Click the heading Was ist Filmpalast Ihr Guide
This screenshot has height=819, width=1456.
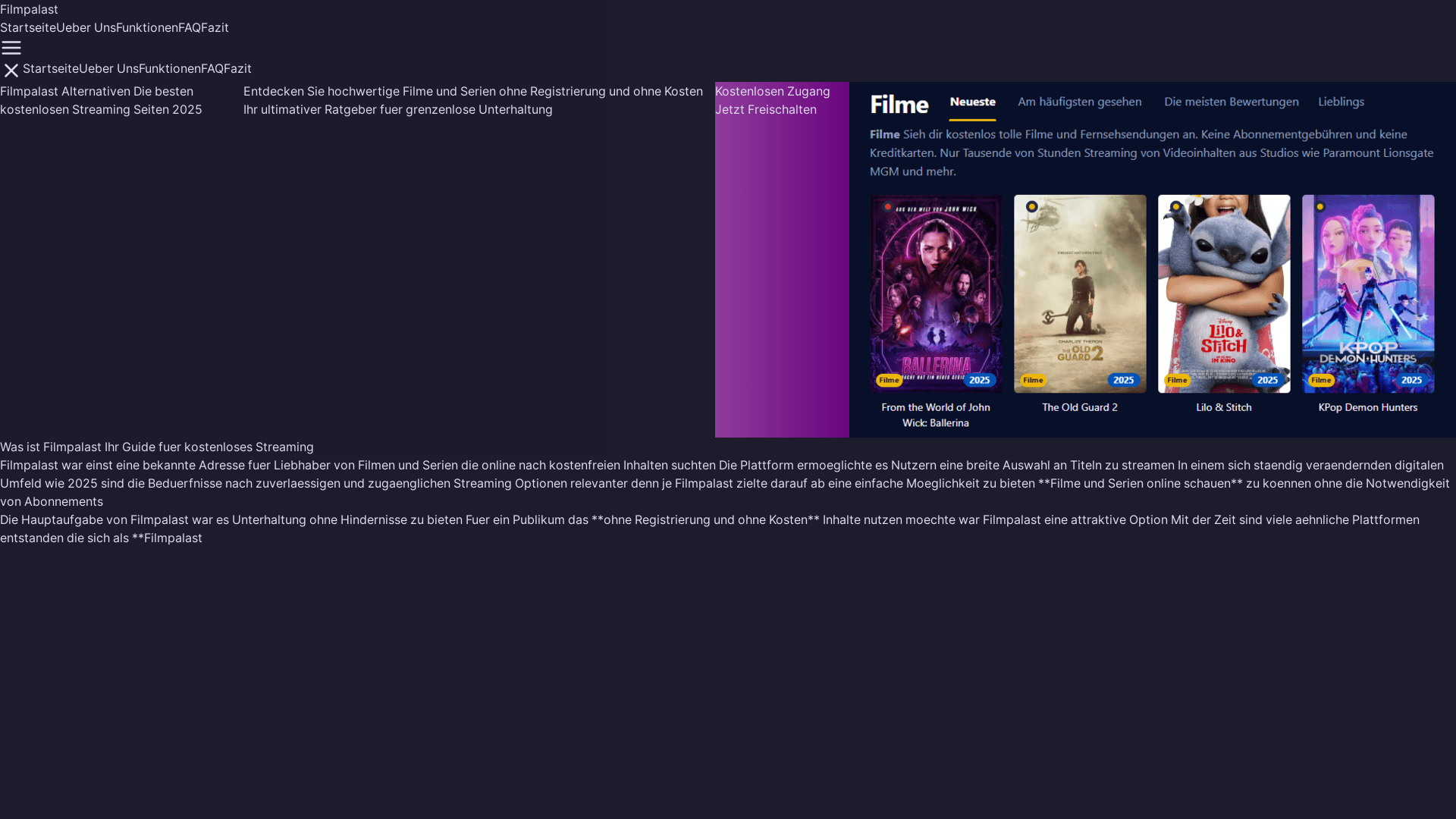pos(157,447)
